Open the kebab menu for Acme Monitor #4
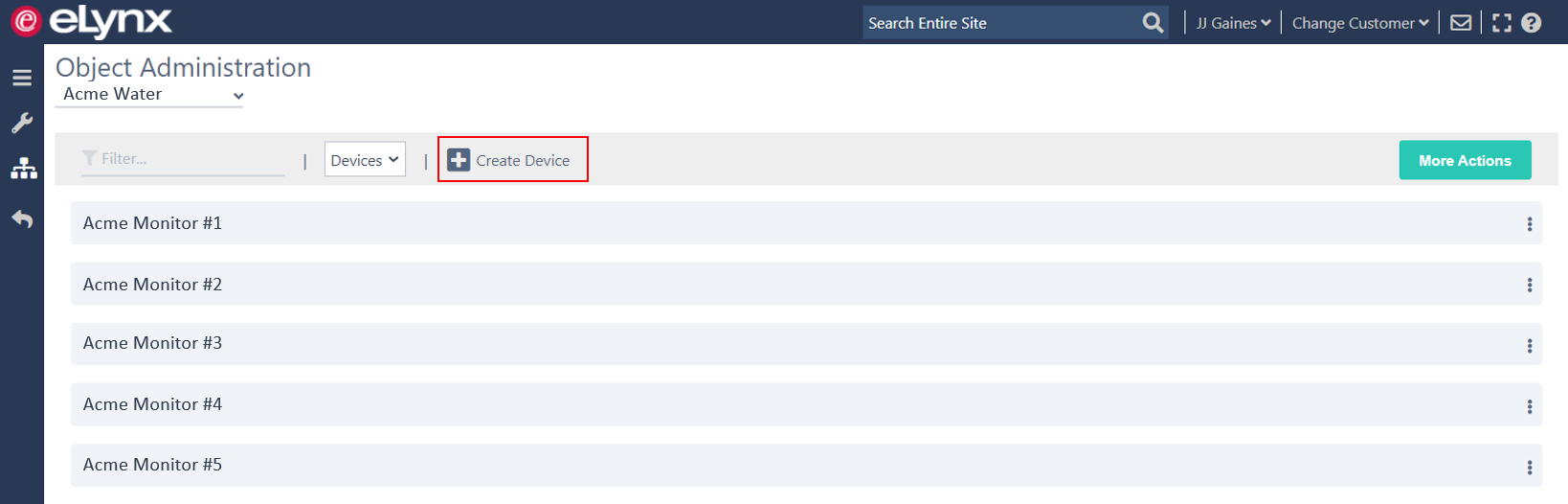1568x504 pixels. [1529, 406]
